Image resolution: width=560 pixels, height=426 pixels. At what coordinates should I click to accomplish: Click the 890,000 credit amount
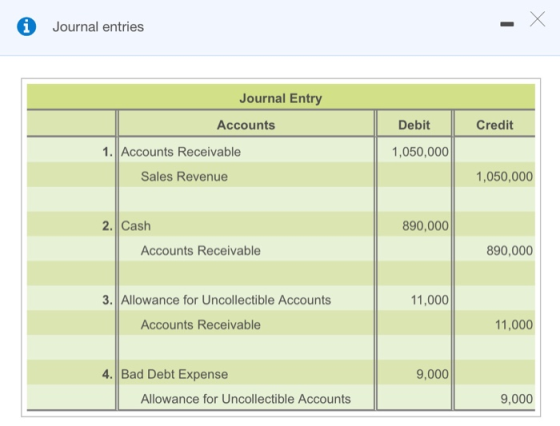pyautogui.click(x=510, y=251)
